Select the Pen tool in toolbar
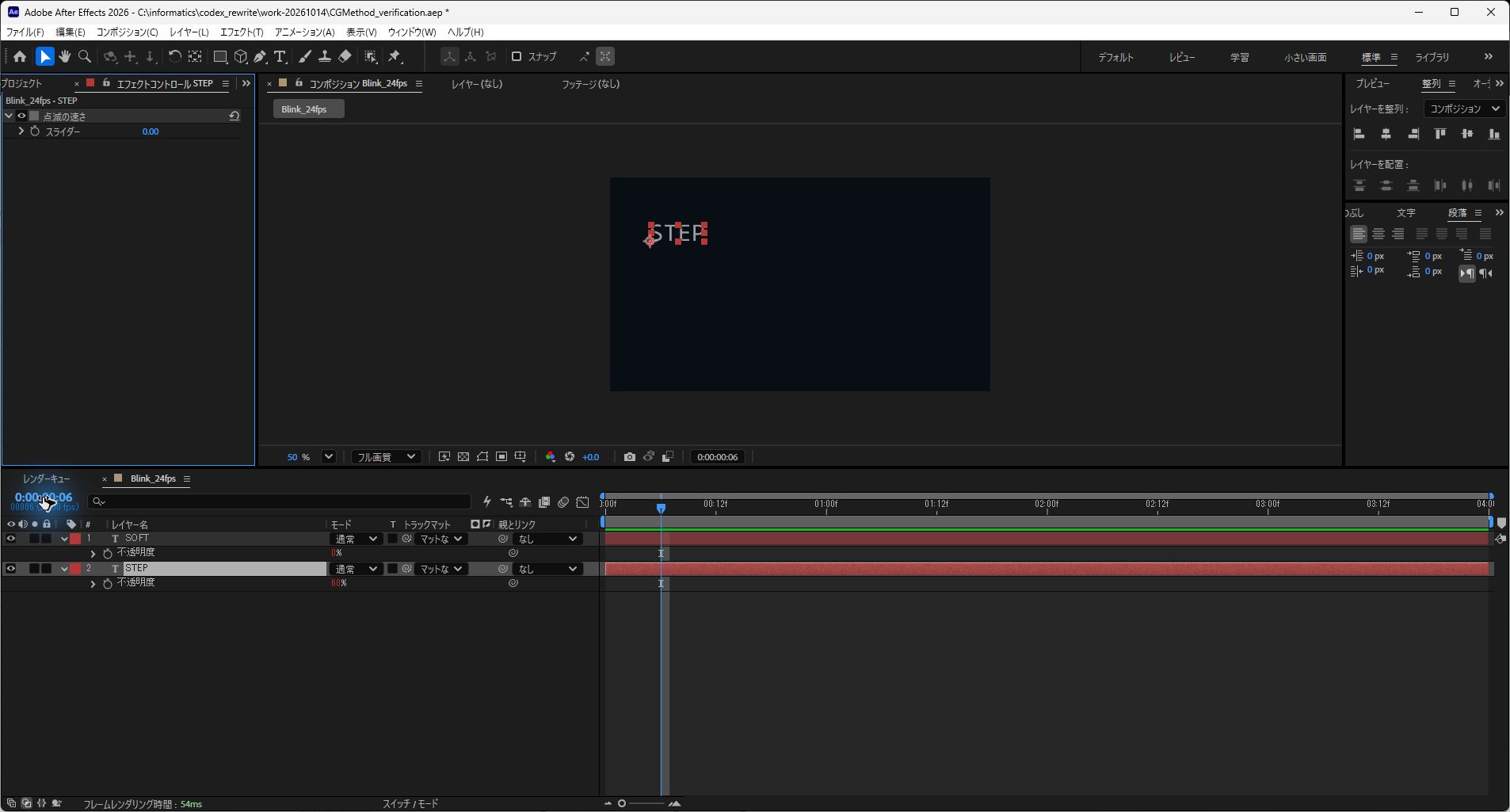 coord(261,57)
